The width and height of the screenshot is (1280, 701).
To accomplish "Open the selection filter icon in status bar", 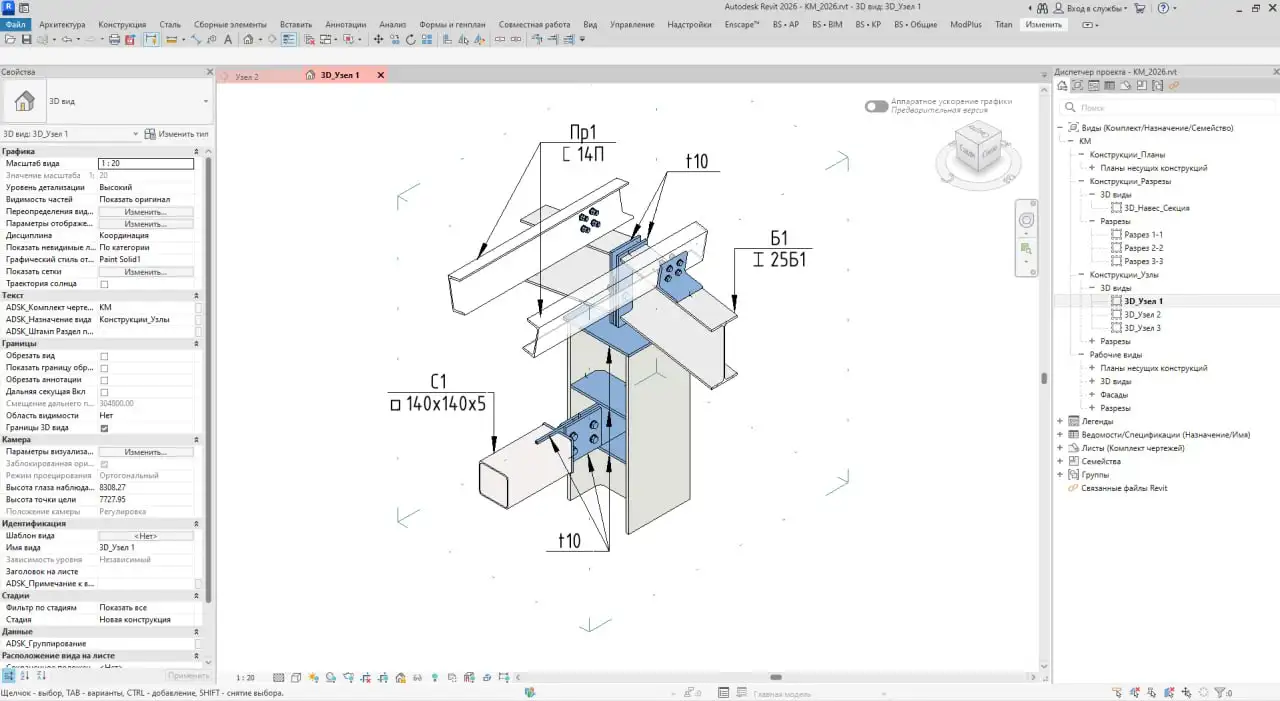I will tap(1219, 692).
